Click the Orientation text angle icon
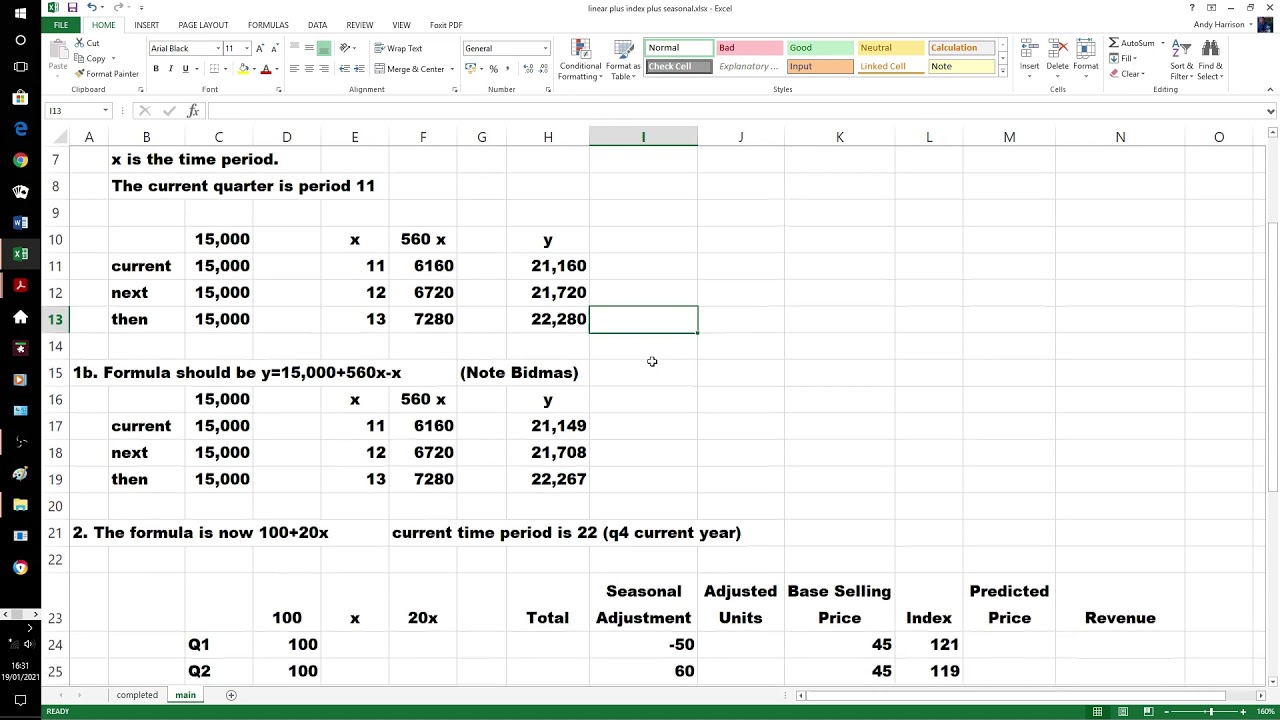The width and height of the screenshot is (1280, 720). coord(346,48)
